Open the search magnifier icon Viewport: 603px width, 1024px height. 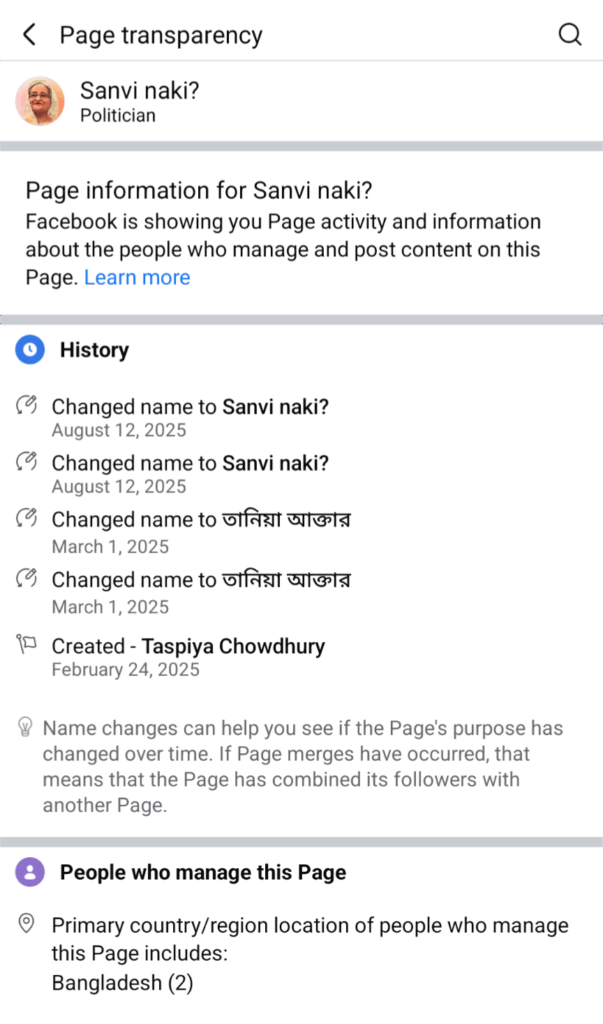coord(569,35)
